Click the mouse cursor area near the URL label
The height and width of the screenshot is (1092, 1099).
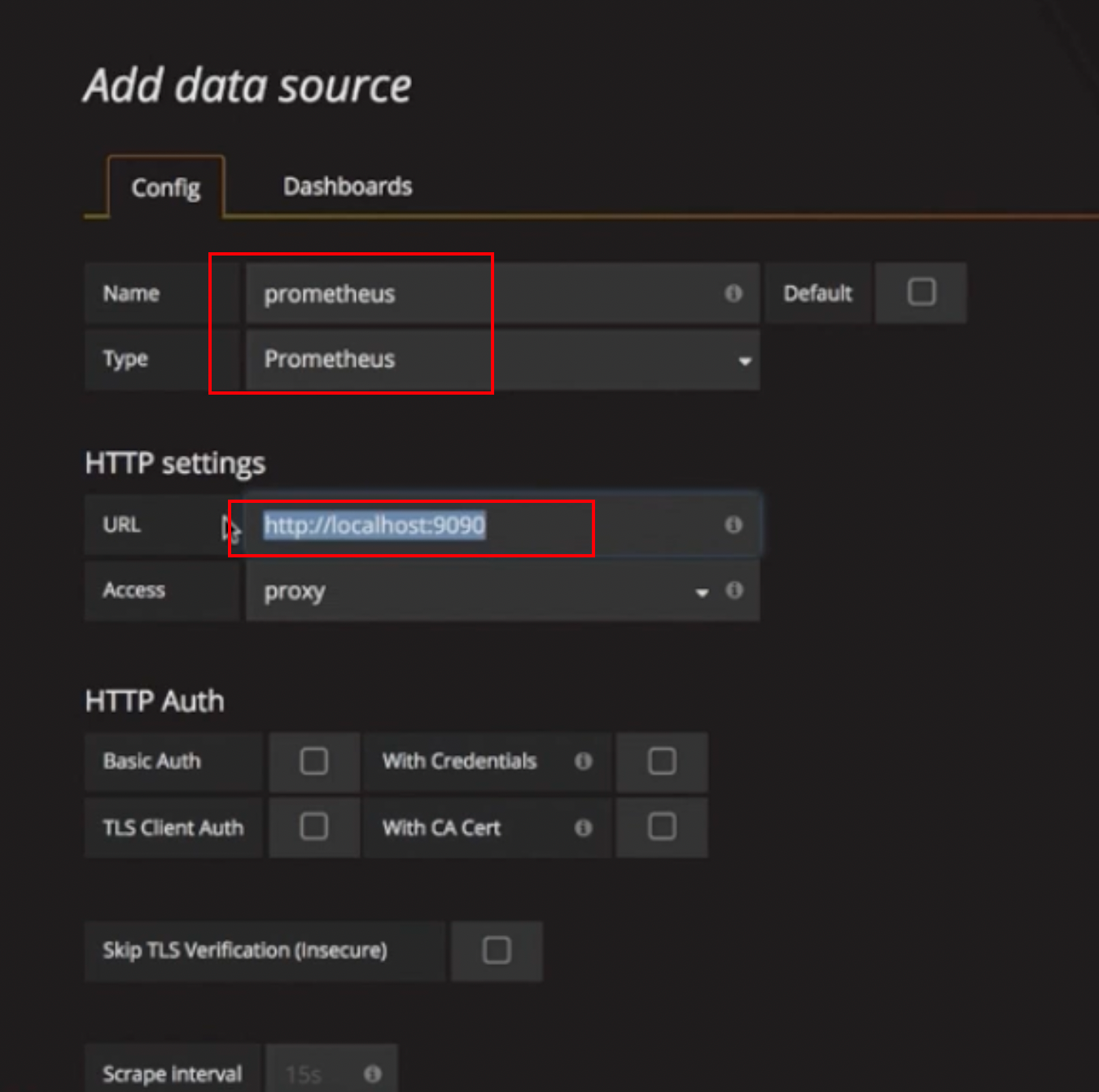click(x=230, y=530)
